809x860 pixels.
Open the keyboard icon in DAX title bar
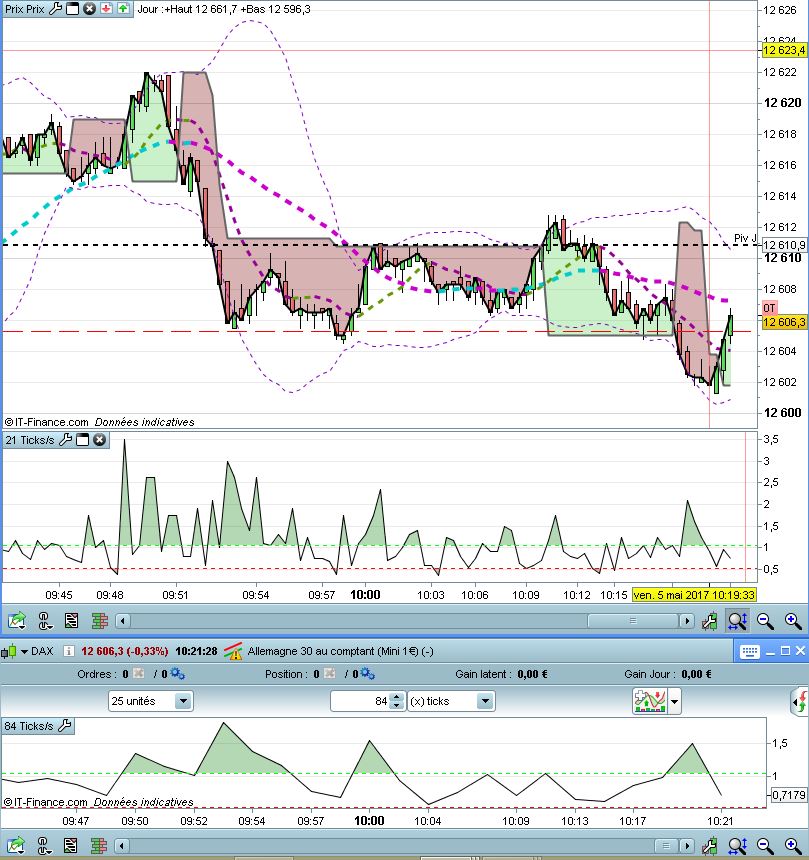point(749,651)
